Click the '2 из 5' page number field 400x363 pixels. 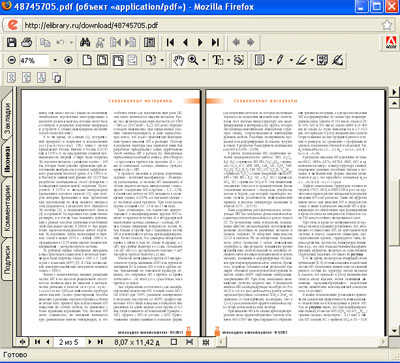[69, 342]
